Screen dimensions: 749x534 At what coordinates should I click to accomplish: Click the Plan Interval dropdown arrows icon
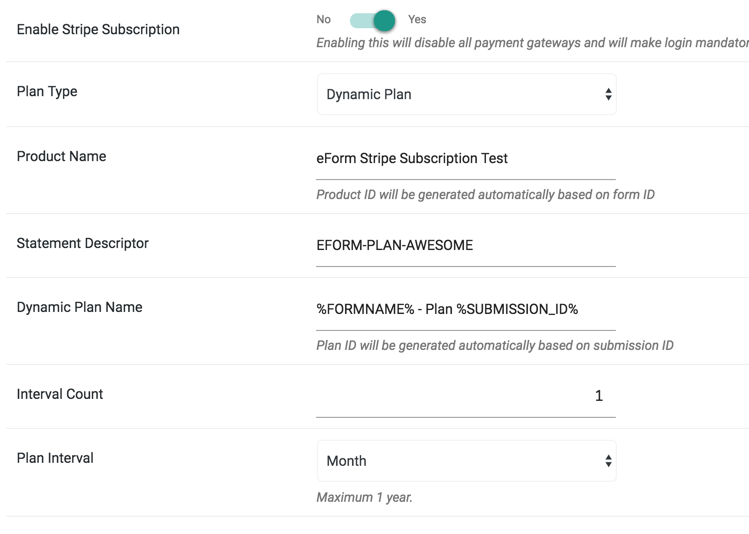[x=608, y=460]
